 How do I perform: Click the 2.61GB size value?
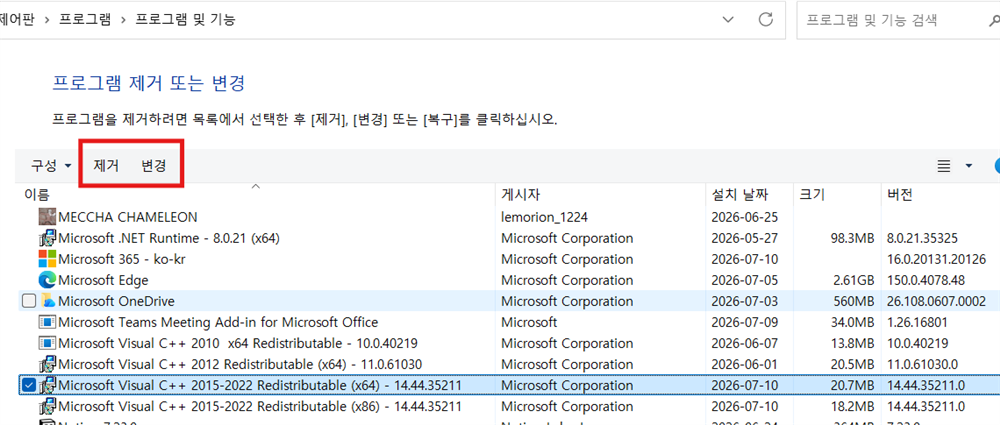point(852,280)
